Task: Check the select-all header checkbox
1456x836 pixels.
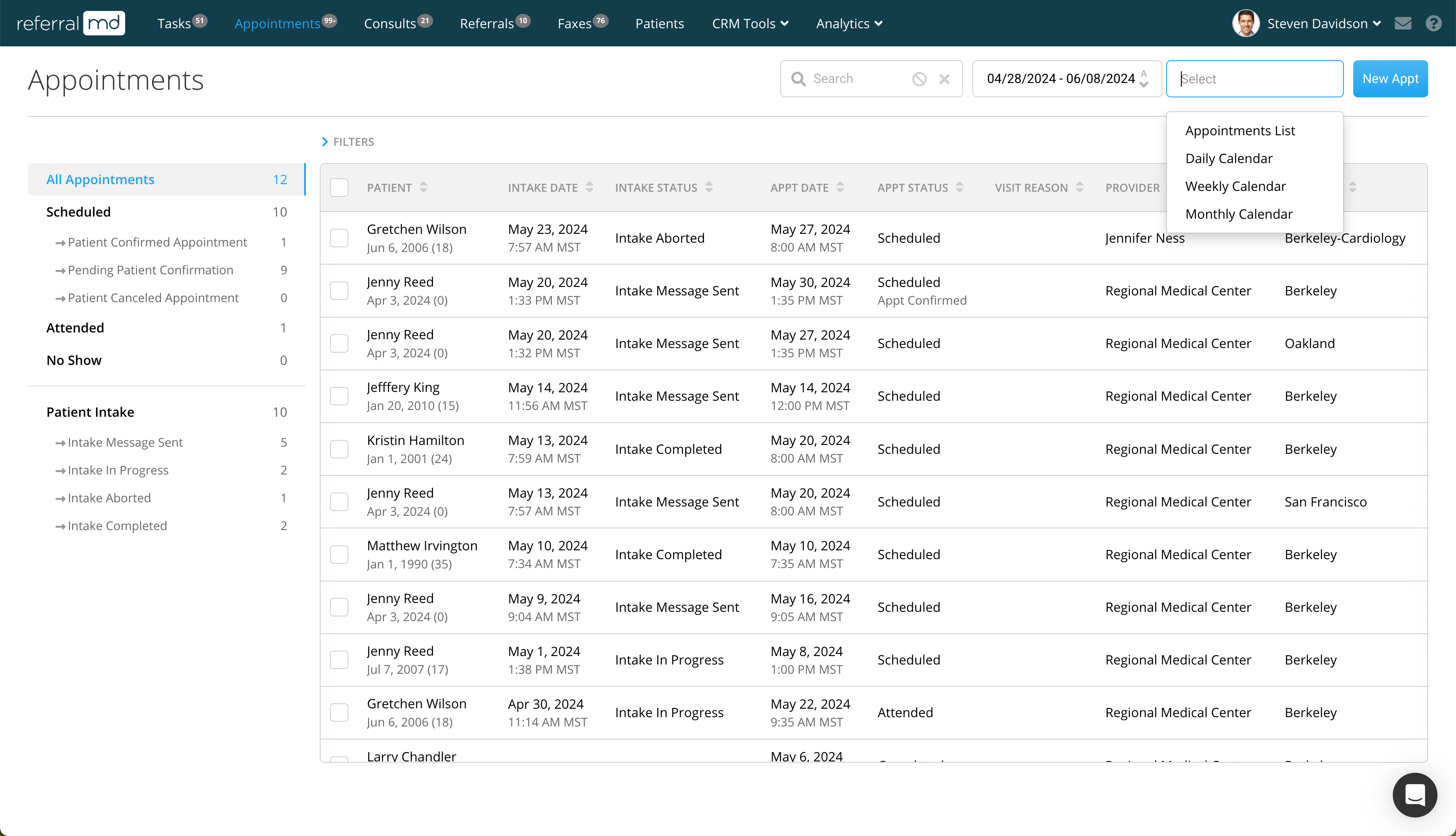Action: (339, 187)
